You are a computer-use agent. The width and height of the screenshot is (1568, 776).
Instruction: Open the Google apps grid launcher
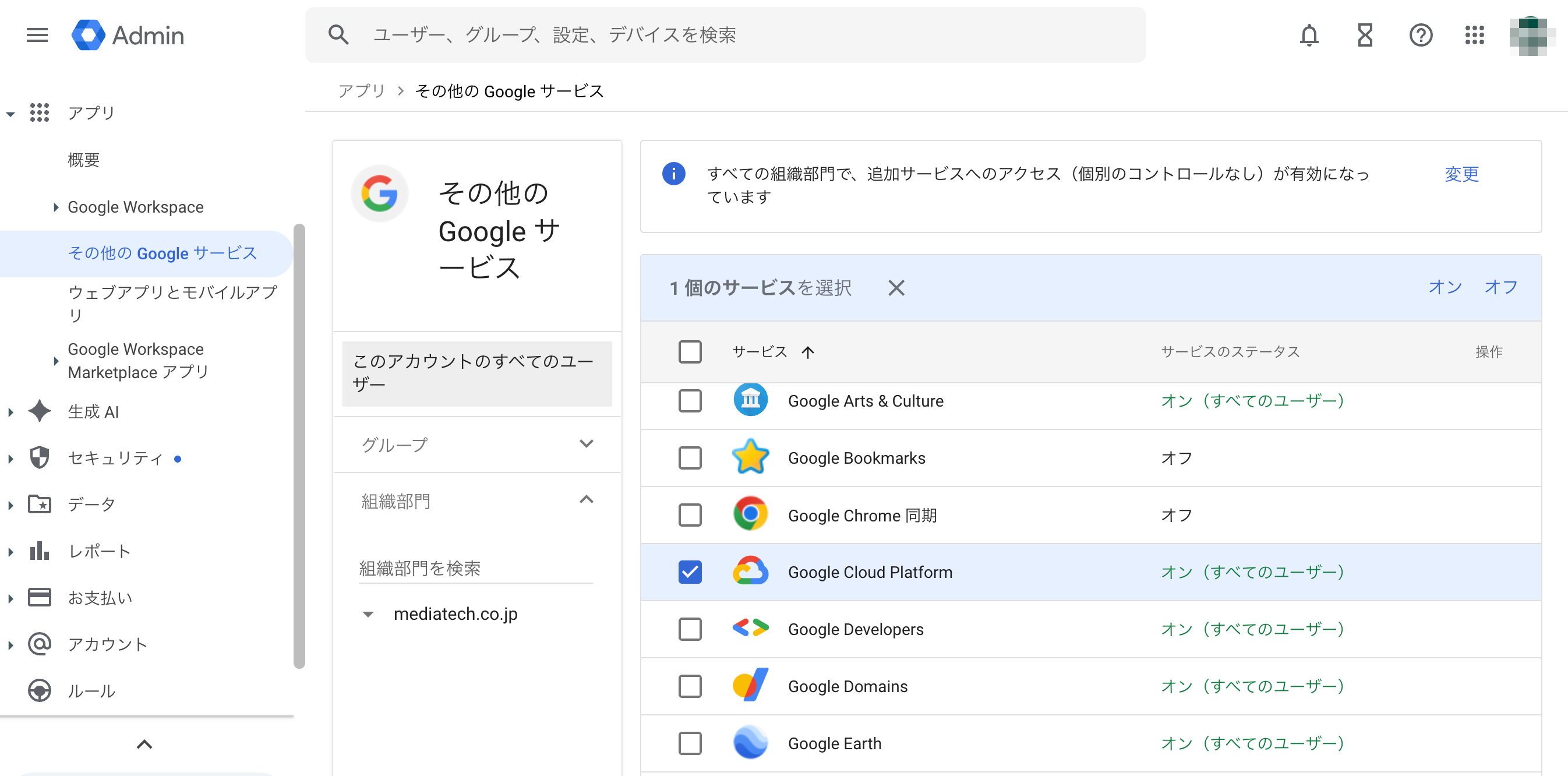(1474, 36)
